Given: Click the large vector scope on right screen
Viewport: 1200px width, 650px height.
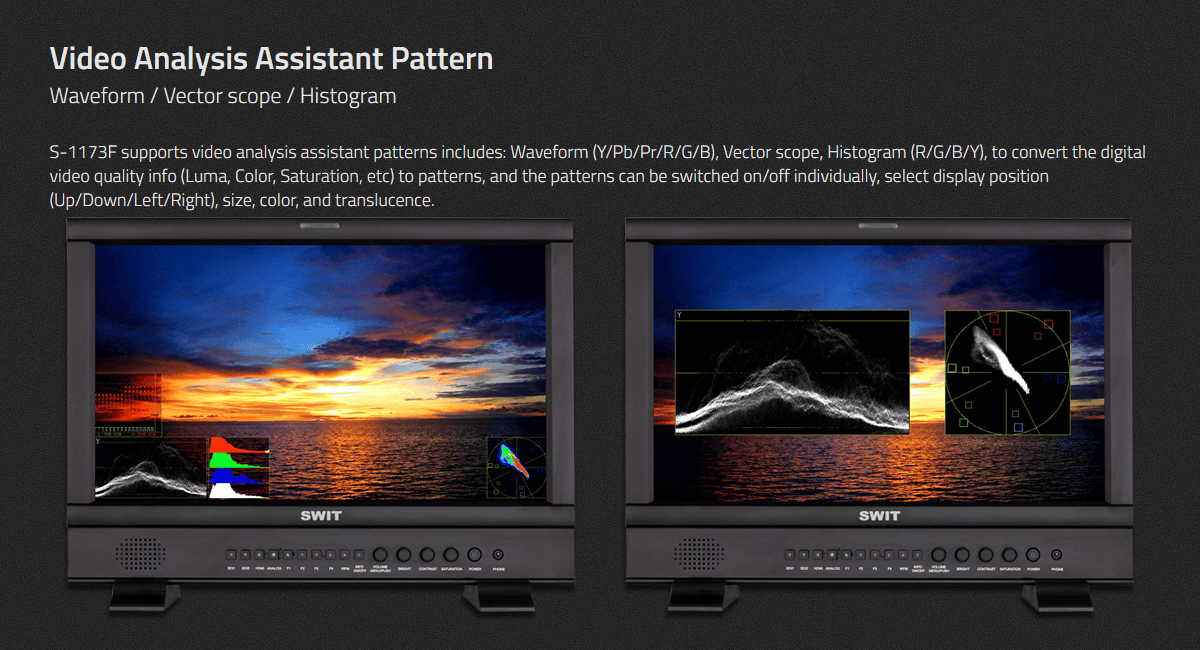Looking at the screenshot, I should coord(1007,372).
